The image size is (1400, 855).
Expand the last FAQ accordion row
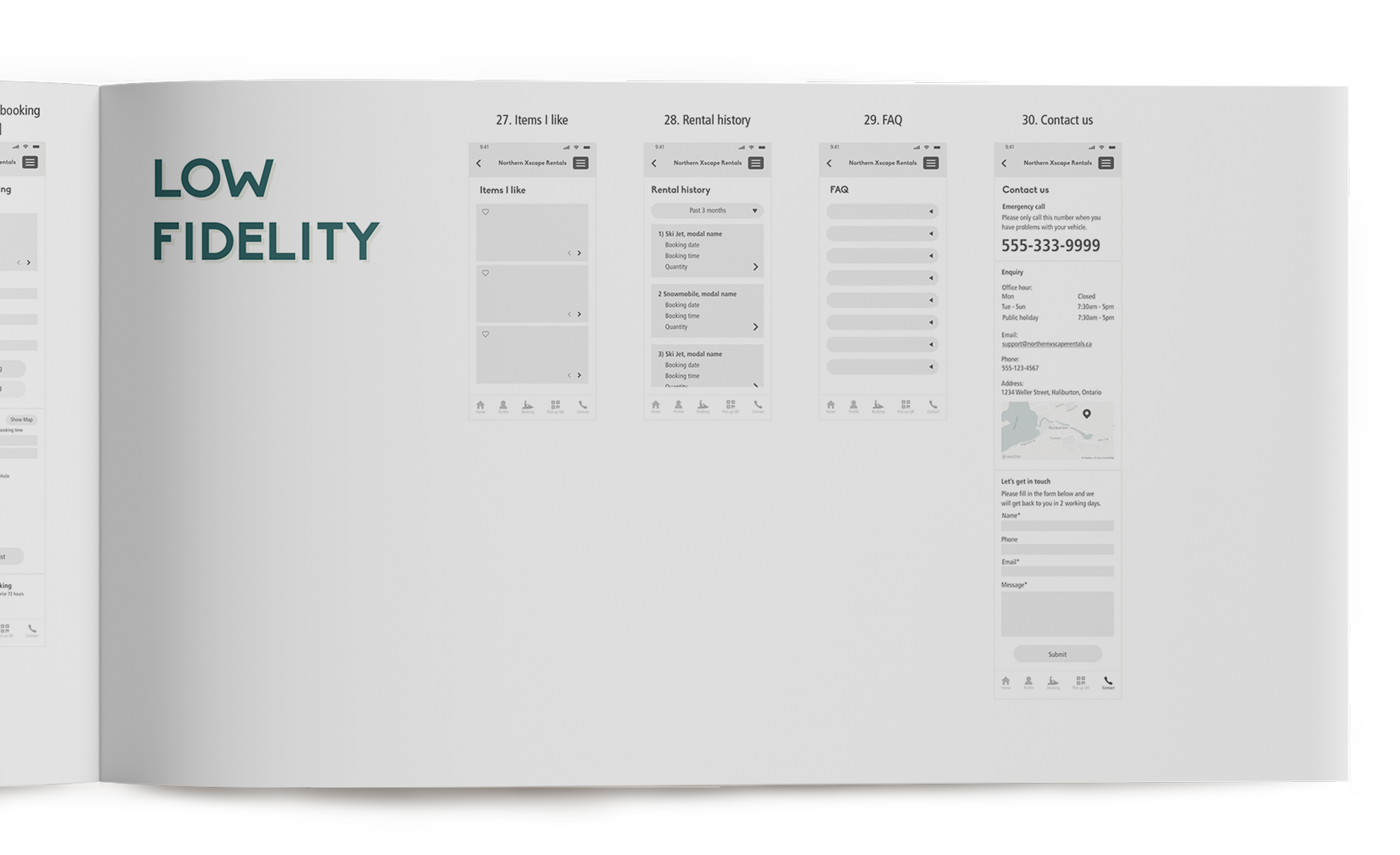[882, 367]
